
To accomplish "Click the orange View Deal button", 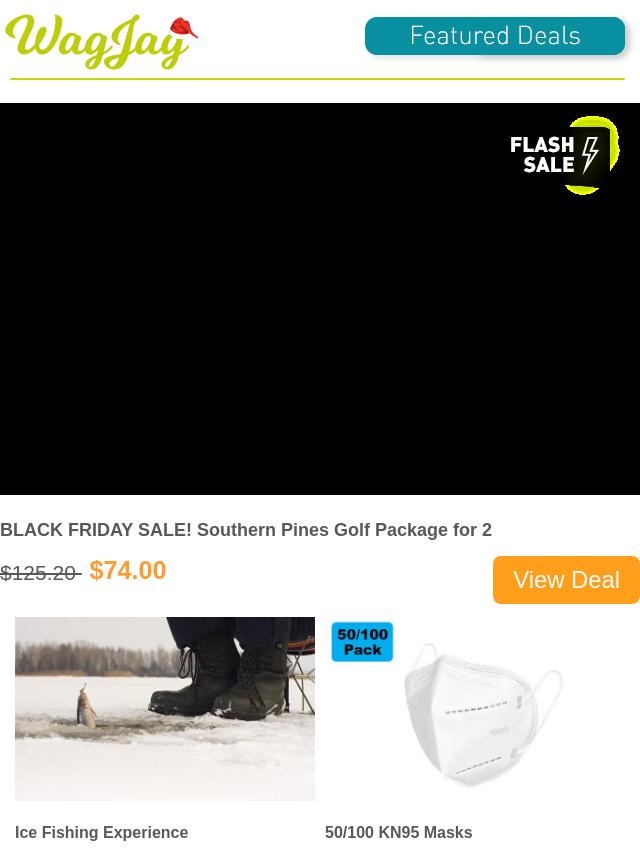I will 566,580.
